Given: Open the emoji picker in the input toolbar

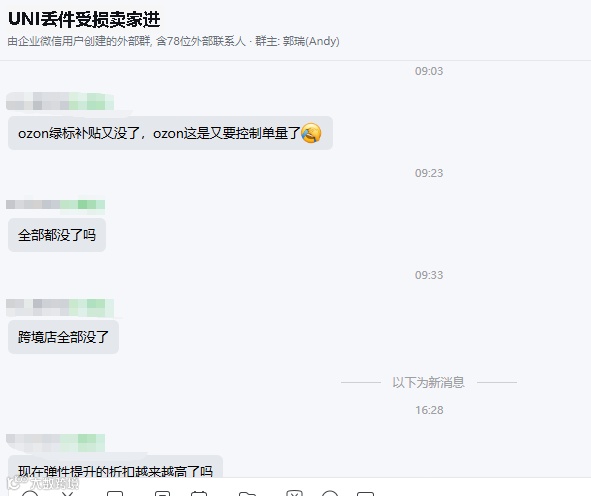Looking at the screenshot, I should pyautogui.click(x=30, y=494).
